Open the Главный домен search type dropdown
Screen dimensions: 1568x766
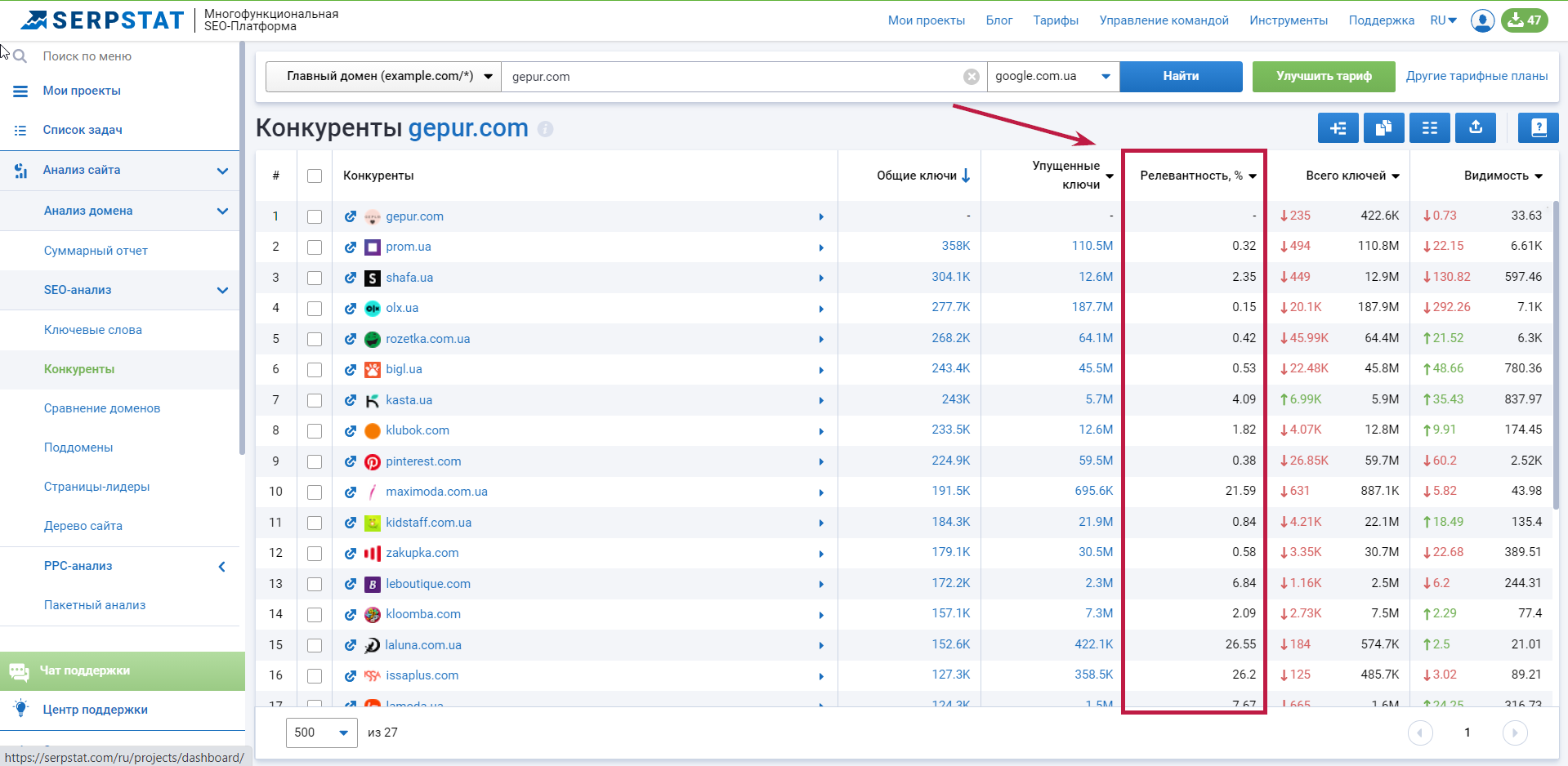tap(384, 77)
